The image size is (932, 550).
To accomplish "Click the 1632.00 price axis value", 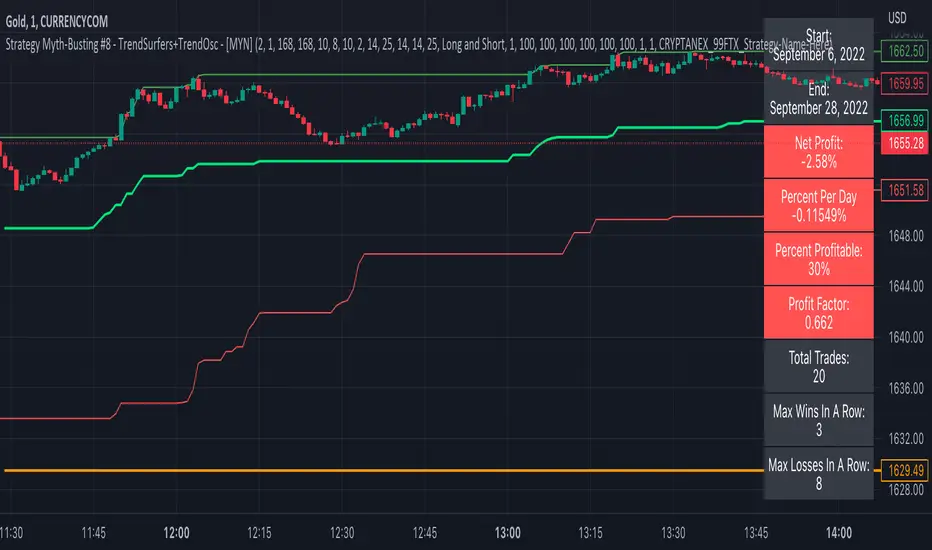I will click(x=906, y=439).
